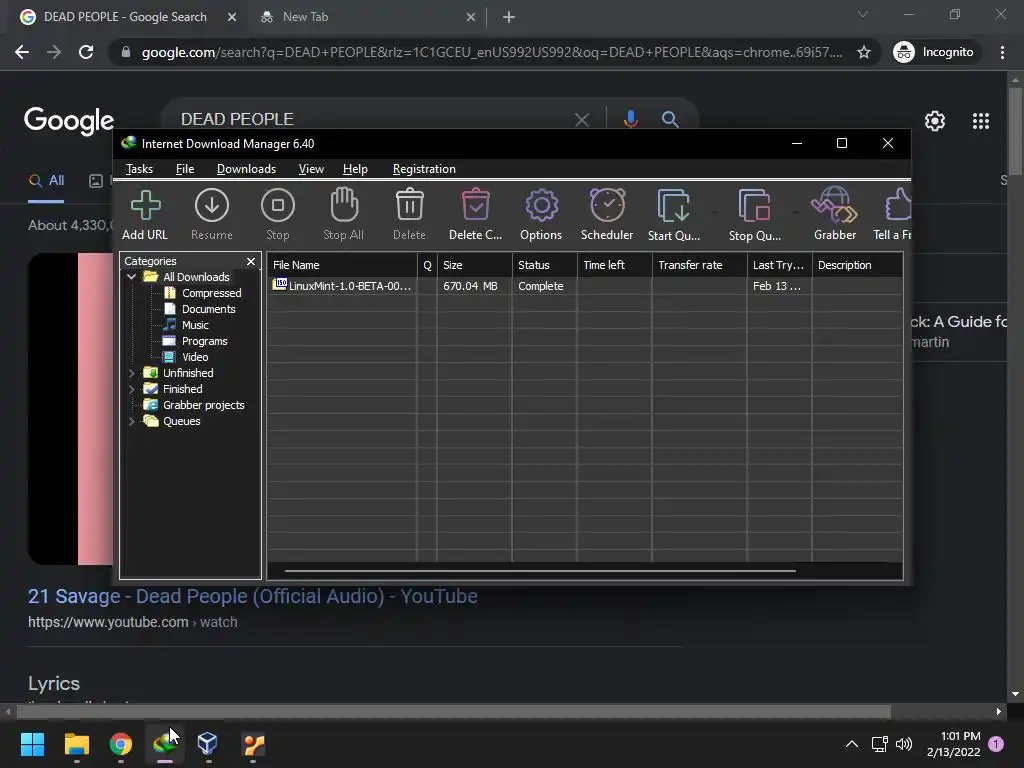Expand the Unfinished tree node
Viewport: 1024px width, 768px height.
[131, 373]
